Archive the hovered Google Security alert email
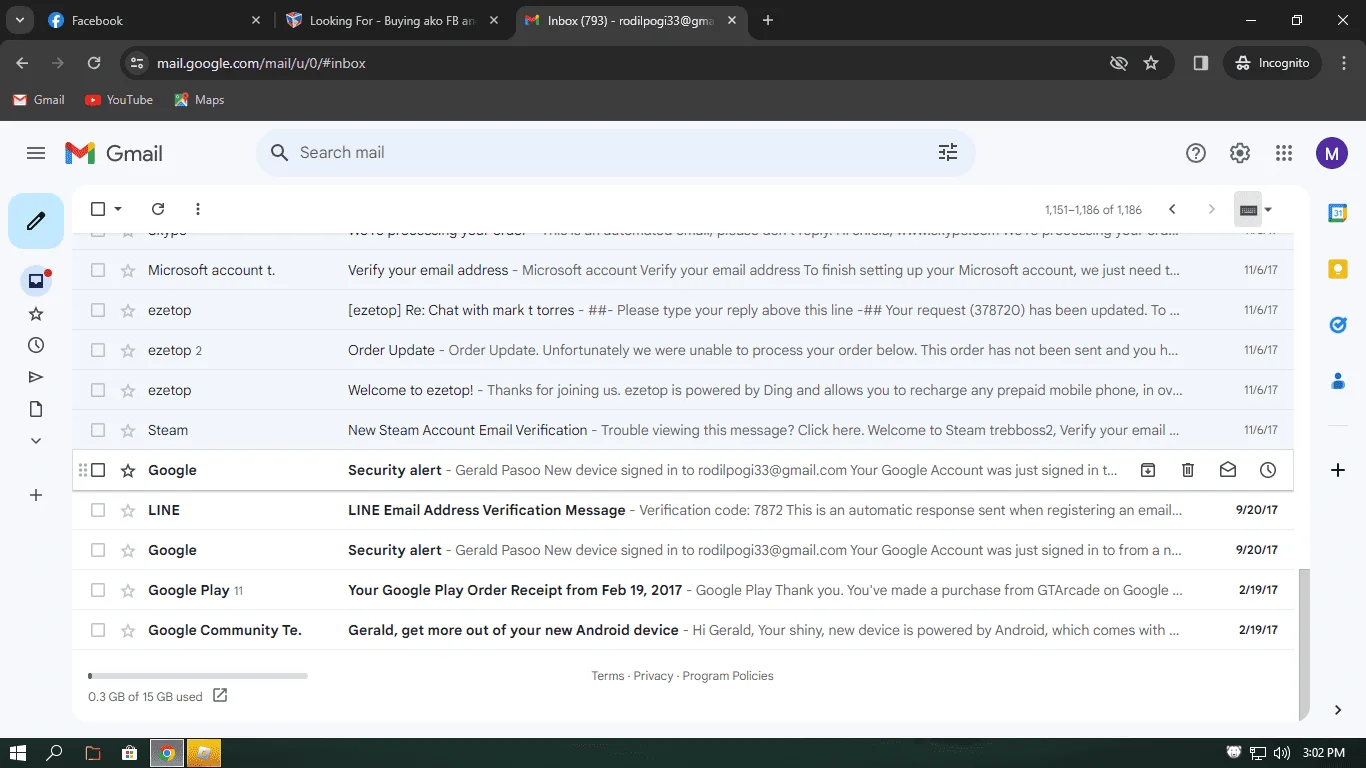 coord(1148,470)
